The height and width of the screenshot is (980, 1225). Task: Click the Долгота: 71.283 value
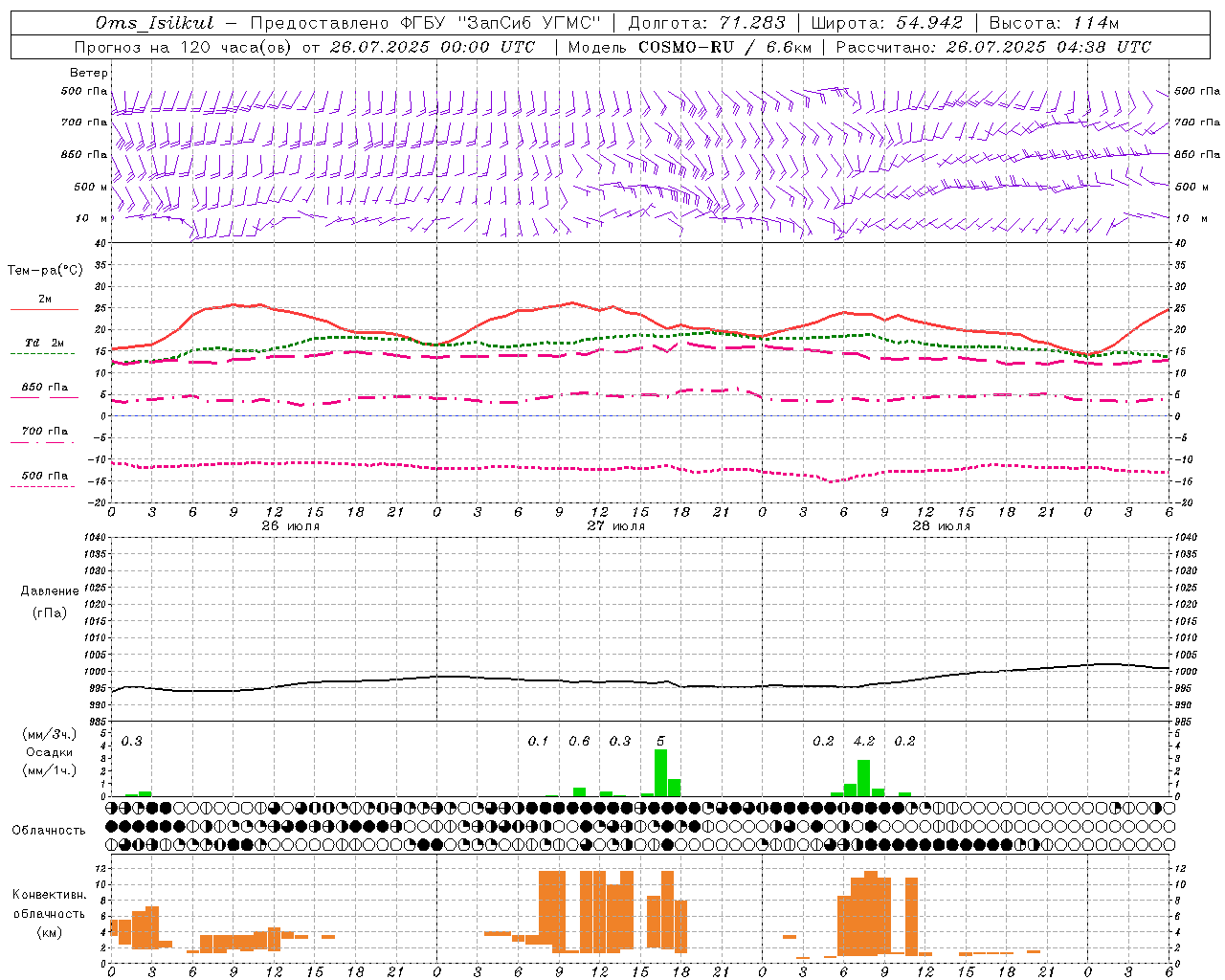[x=706, y=23]
